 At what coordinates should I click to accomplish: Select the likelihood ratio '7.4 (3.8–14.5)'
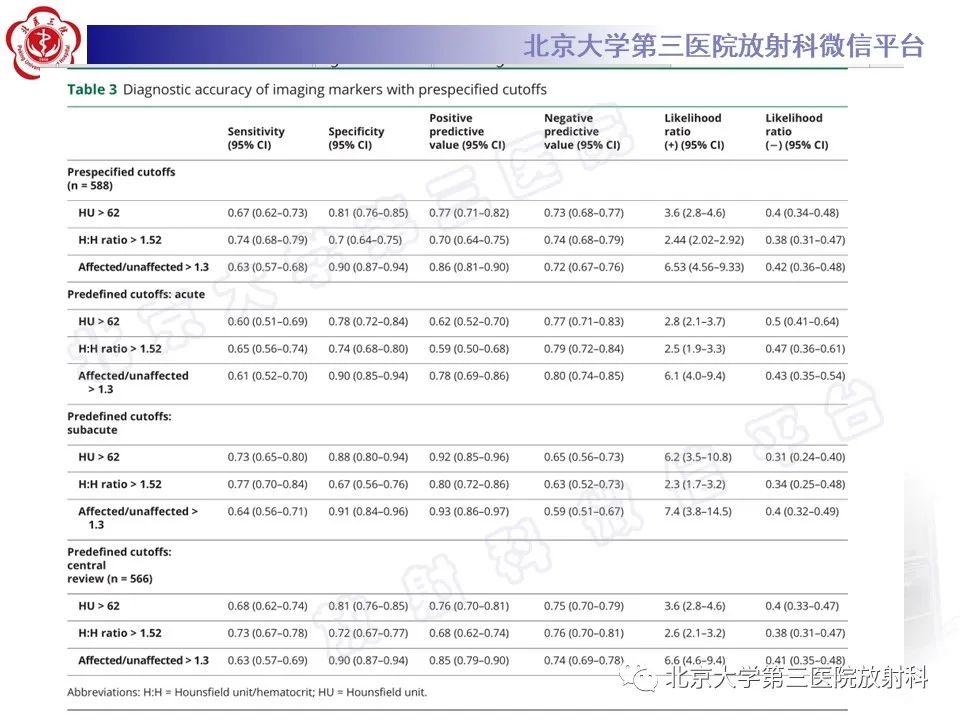tap(698, 511)
